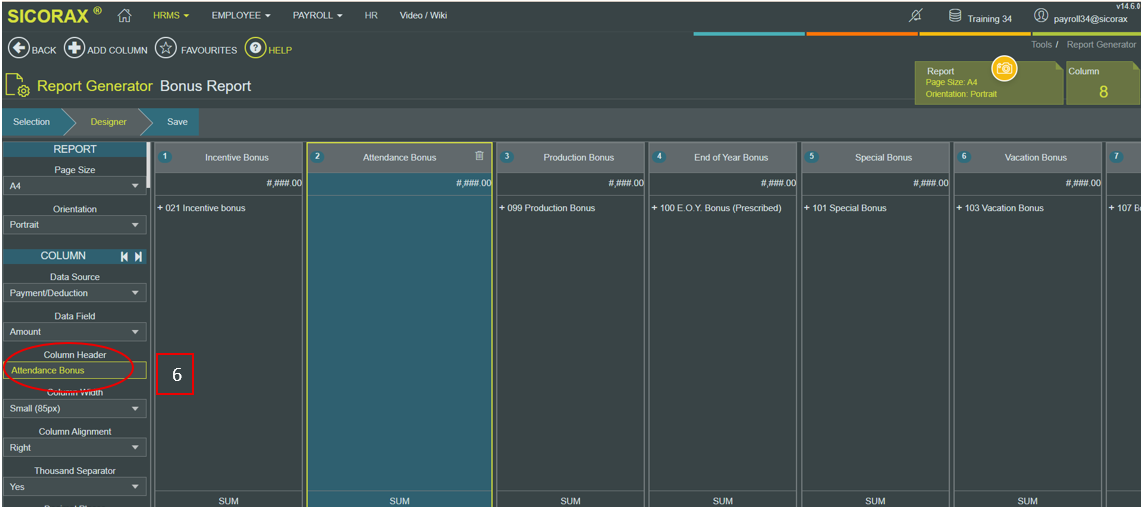Screen dimensions: 1141x507
Task: Click the crossed-out notification icon
Action: click(916, 16)
